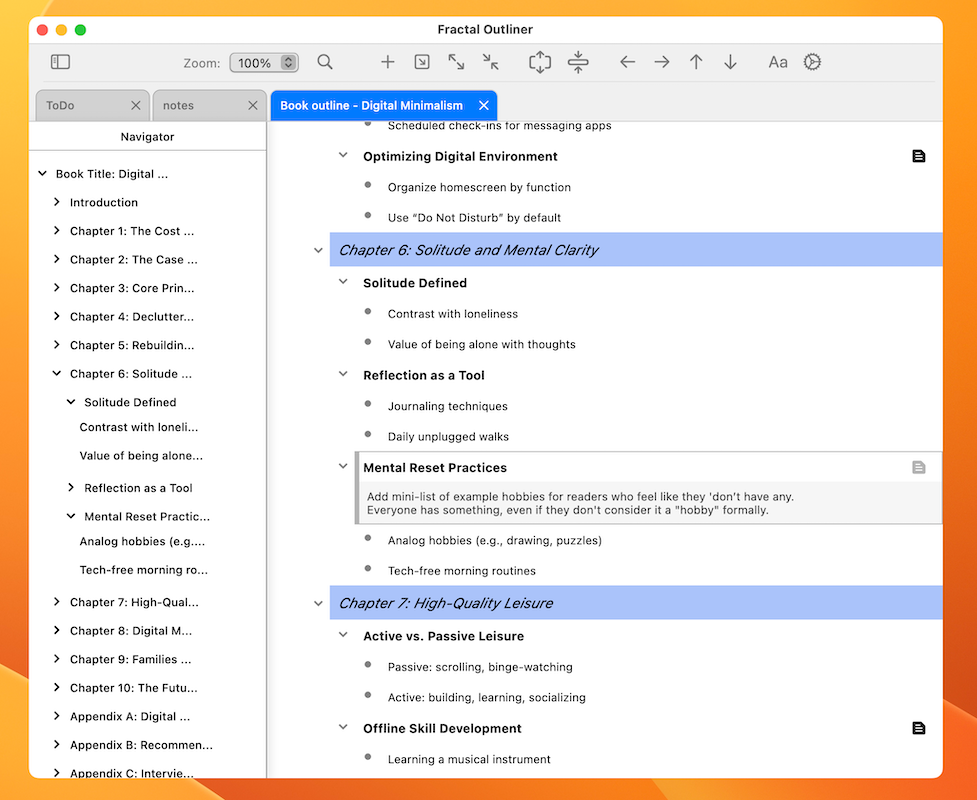Collapse Chapter 6 heading in outline
Viewport: 977px width, 800px height.
pos(319,250)
